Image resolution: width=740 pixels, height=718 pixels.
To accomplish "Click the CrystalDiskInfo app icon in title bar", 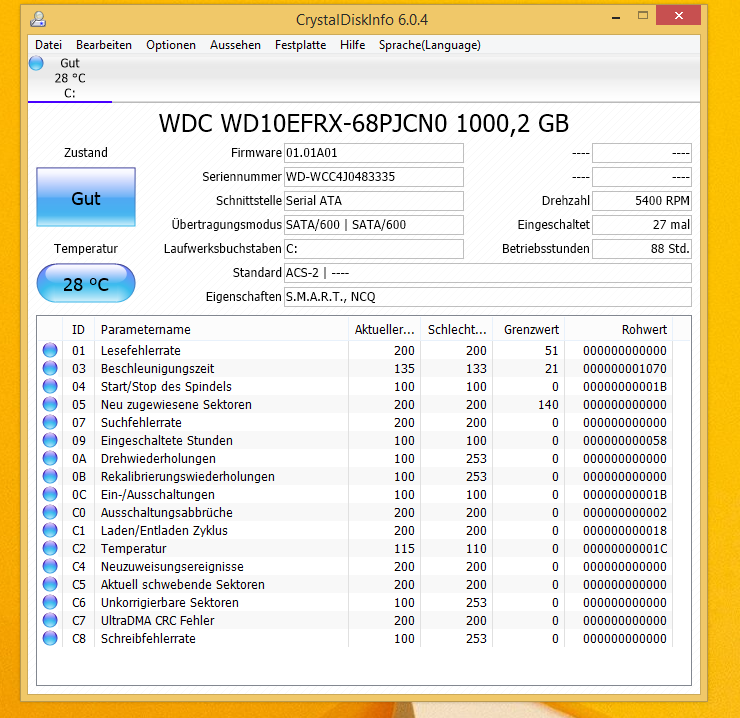I will point(38,19).
